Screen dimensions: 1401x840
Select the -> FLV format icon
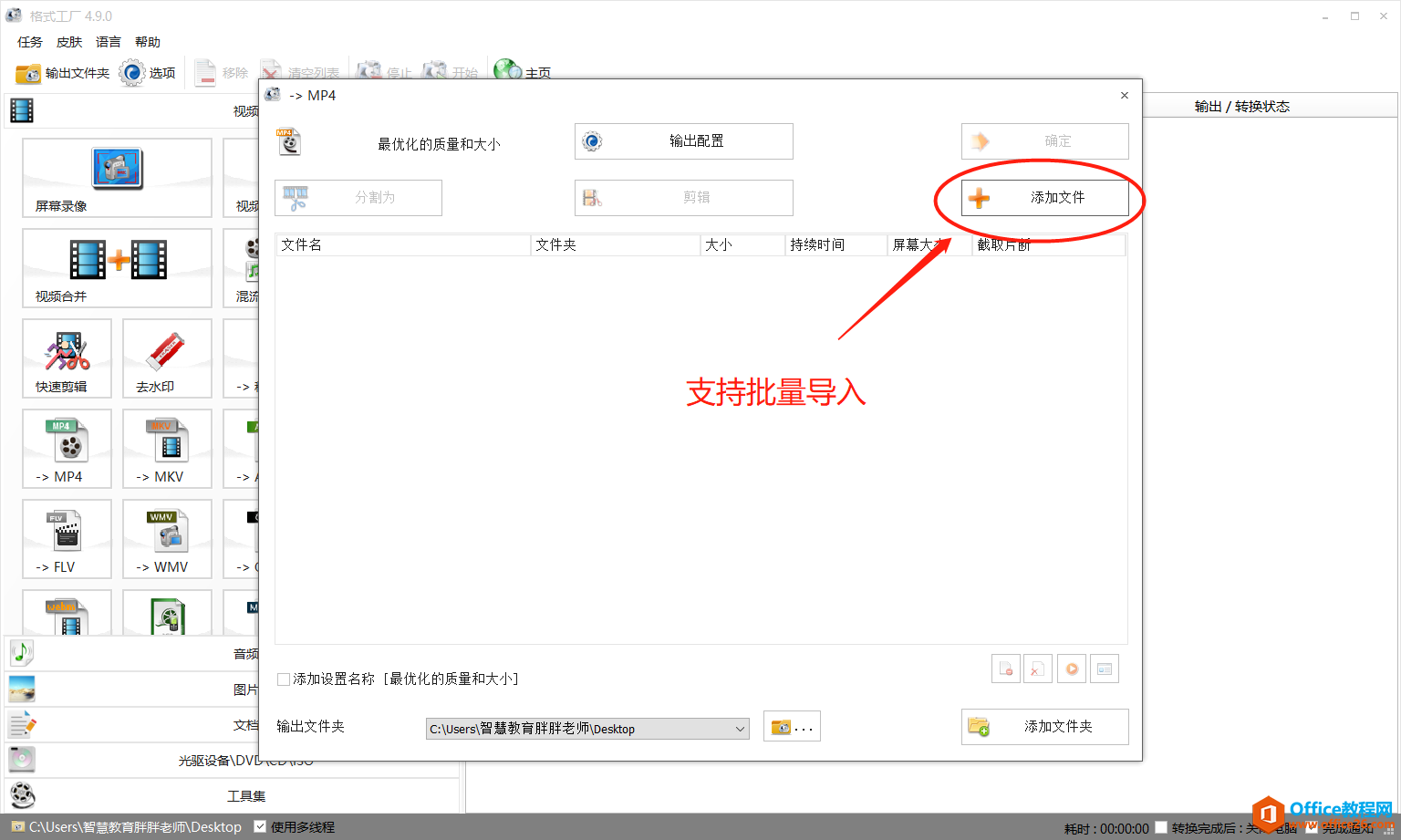pos(67,538)
